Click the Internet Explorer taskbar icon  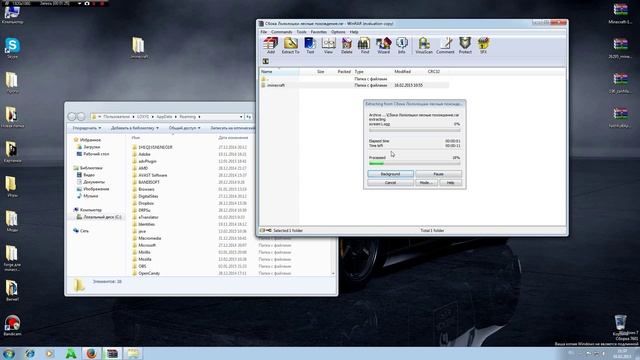pos(30,353)
